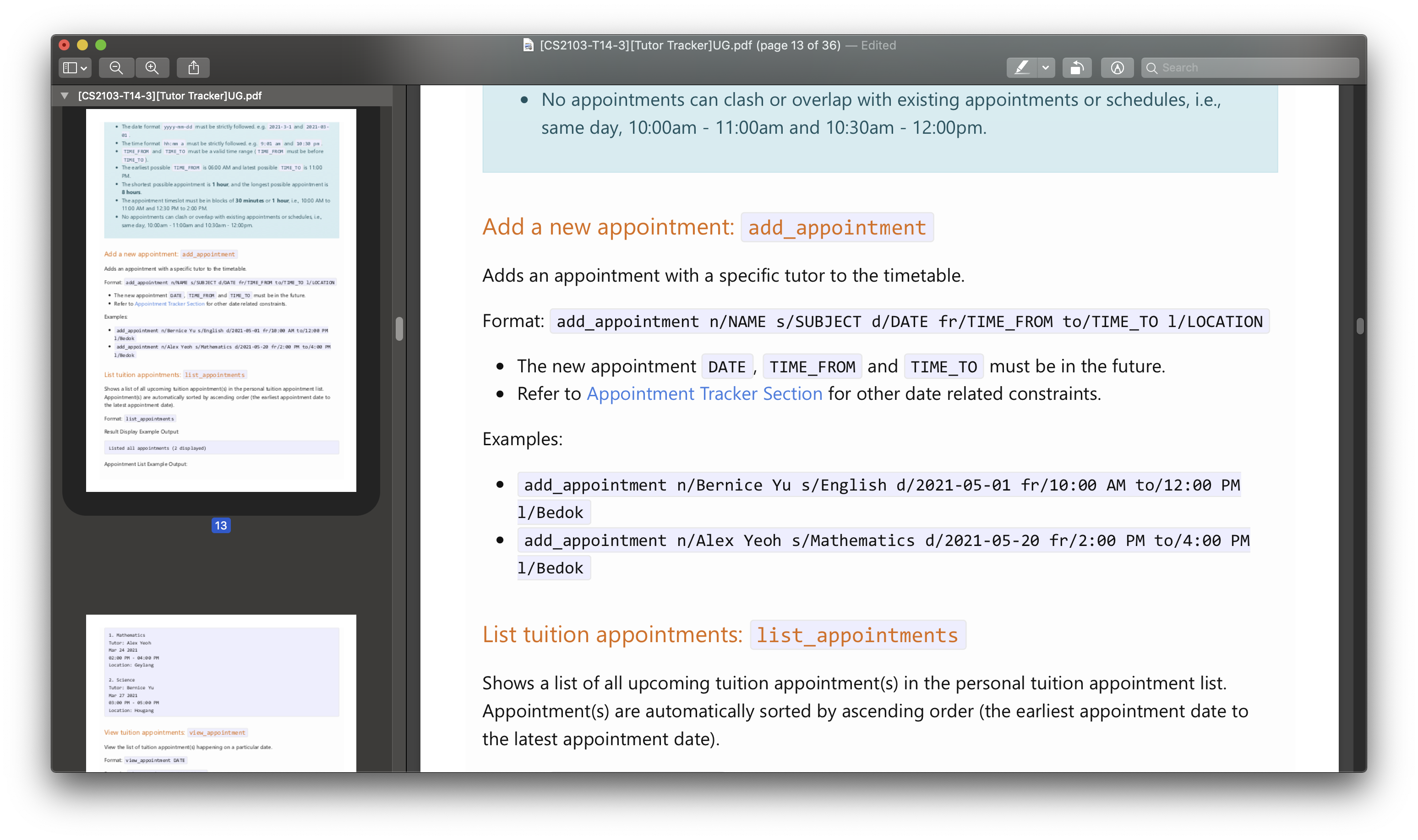Click the document vertical scrollbar handle

click(x=1360, y=326)
